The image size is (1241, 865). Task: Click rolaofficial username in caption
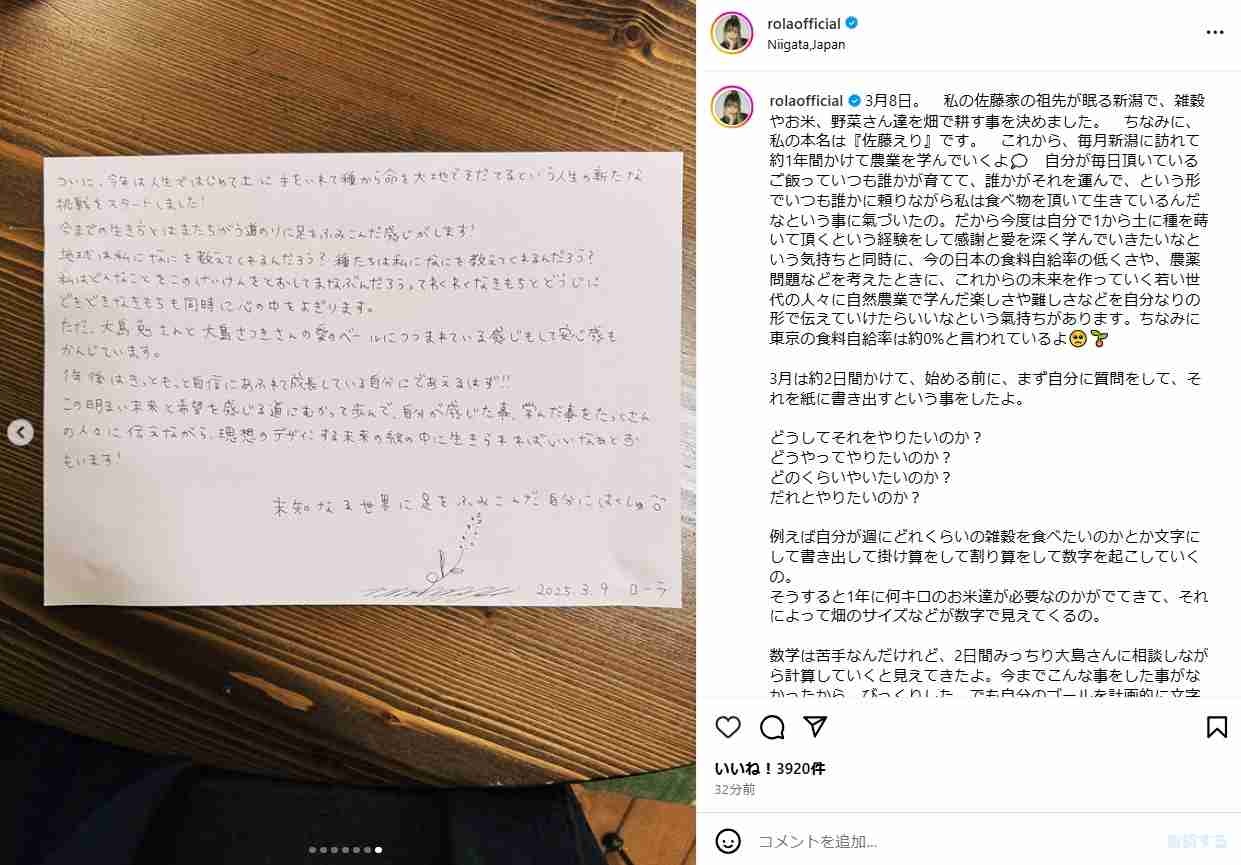pyautogui.click(x=806, y=101)
